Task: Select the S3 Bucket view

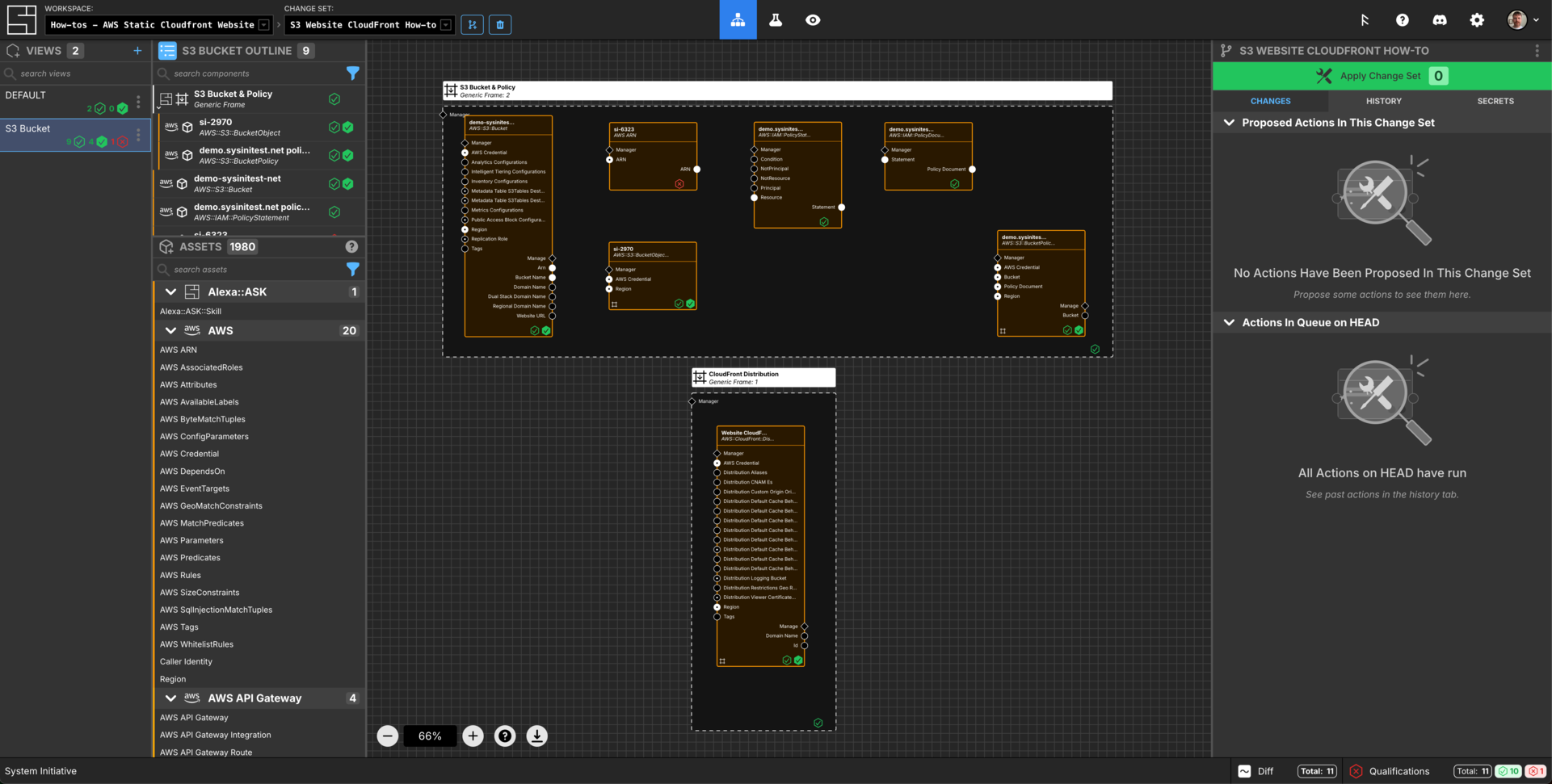Action: (x=76, y=135)
